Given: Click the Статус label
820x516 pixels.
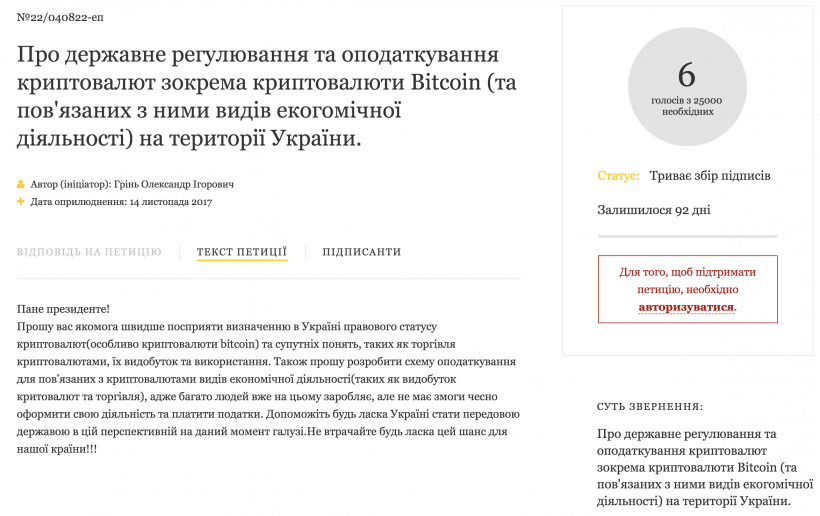Looking at the screenshot, I should 618,176.
